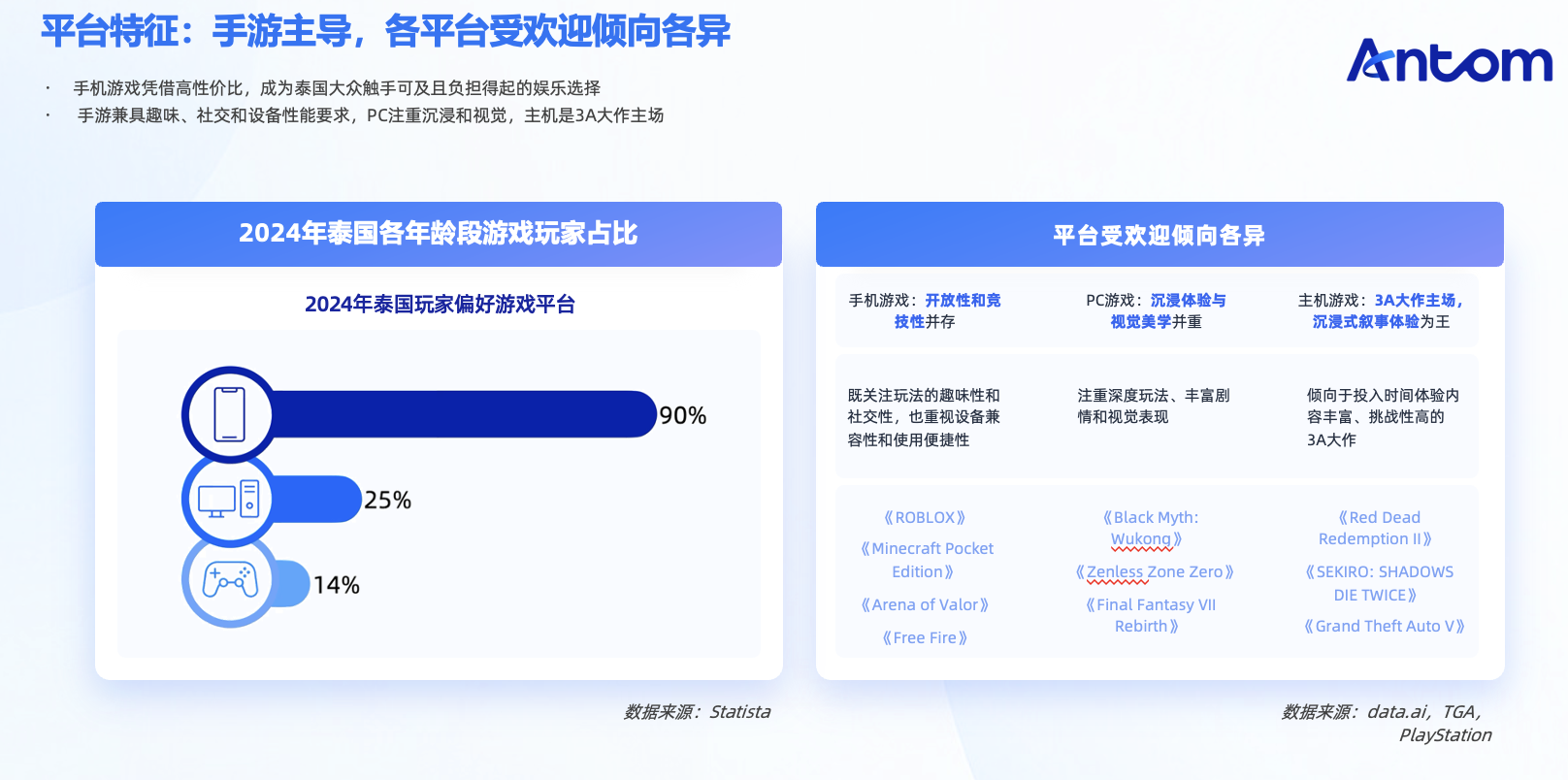The width and height of the screenshot is (1568, 780).
Task: Click the Antom logo
Action: pos(1450,60)
